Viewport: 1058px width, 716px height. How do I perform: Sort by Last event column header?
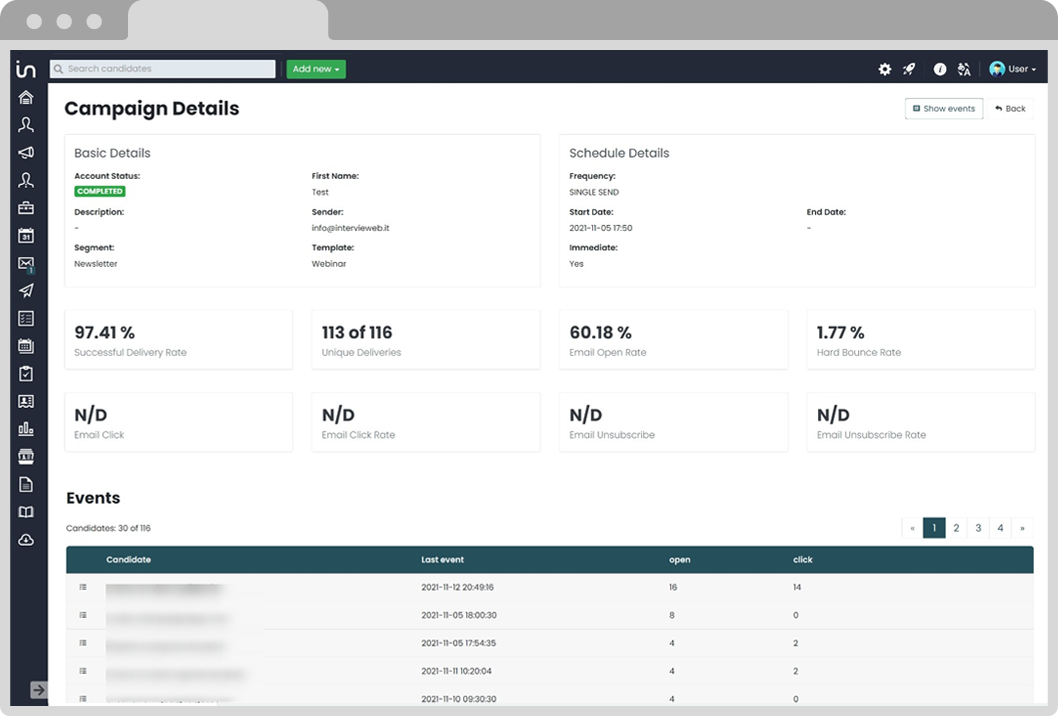point(443,559)
